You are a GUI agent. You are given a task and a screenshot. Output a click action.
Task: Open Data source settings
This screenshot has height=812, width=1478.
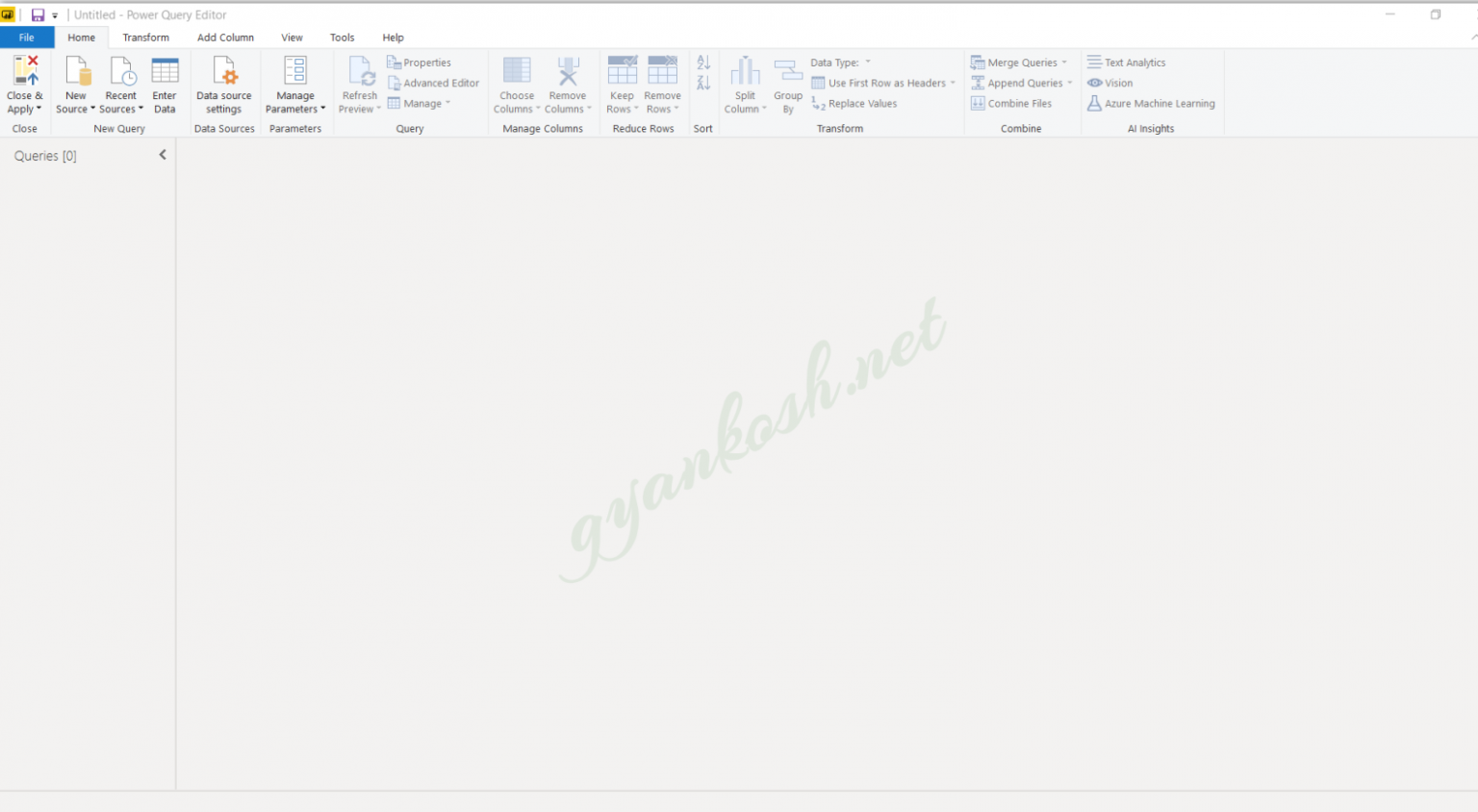point(223,83)
